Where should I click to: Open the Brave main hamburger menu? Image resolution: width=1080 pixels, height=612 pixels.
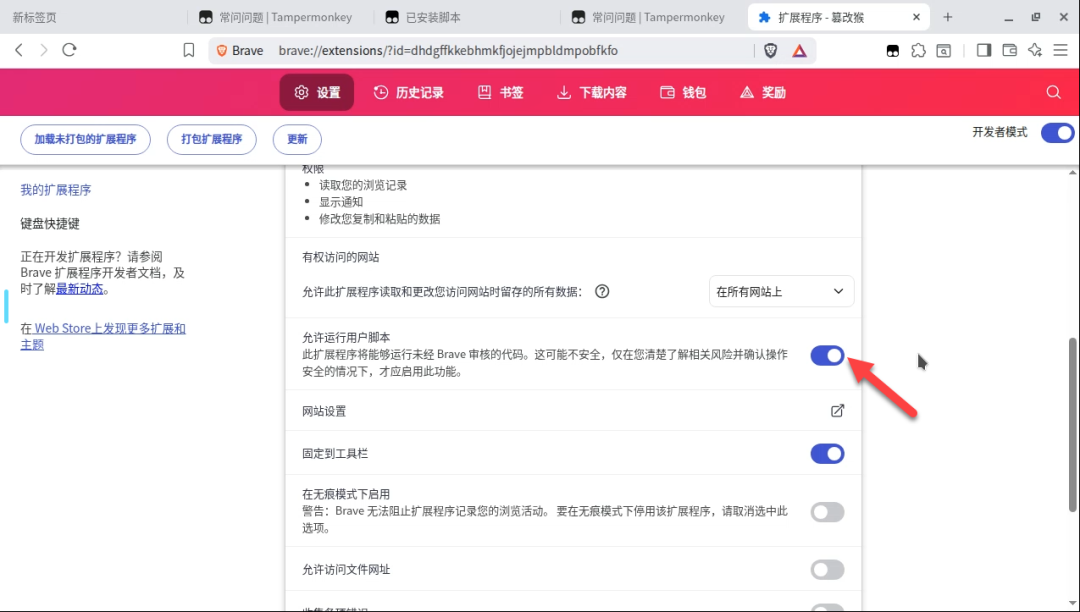point(1062,50)
